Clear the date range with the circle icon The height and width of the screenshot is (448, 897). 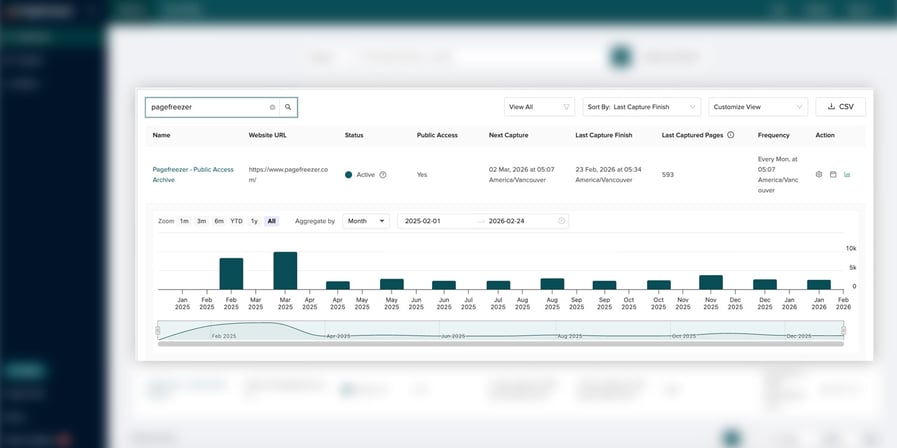[561, 221]
